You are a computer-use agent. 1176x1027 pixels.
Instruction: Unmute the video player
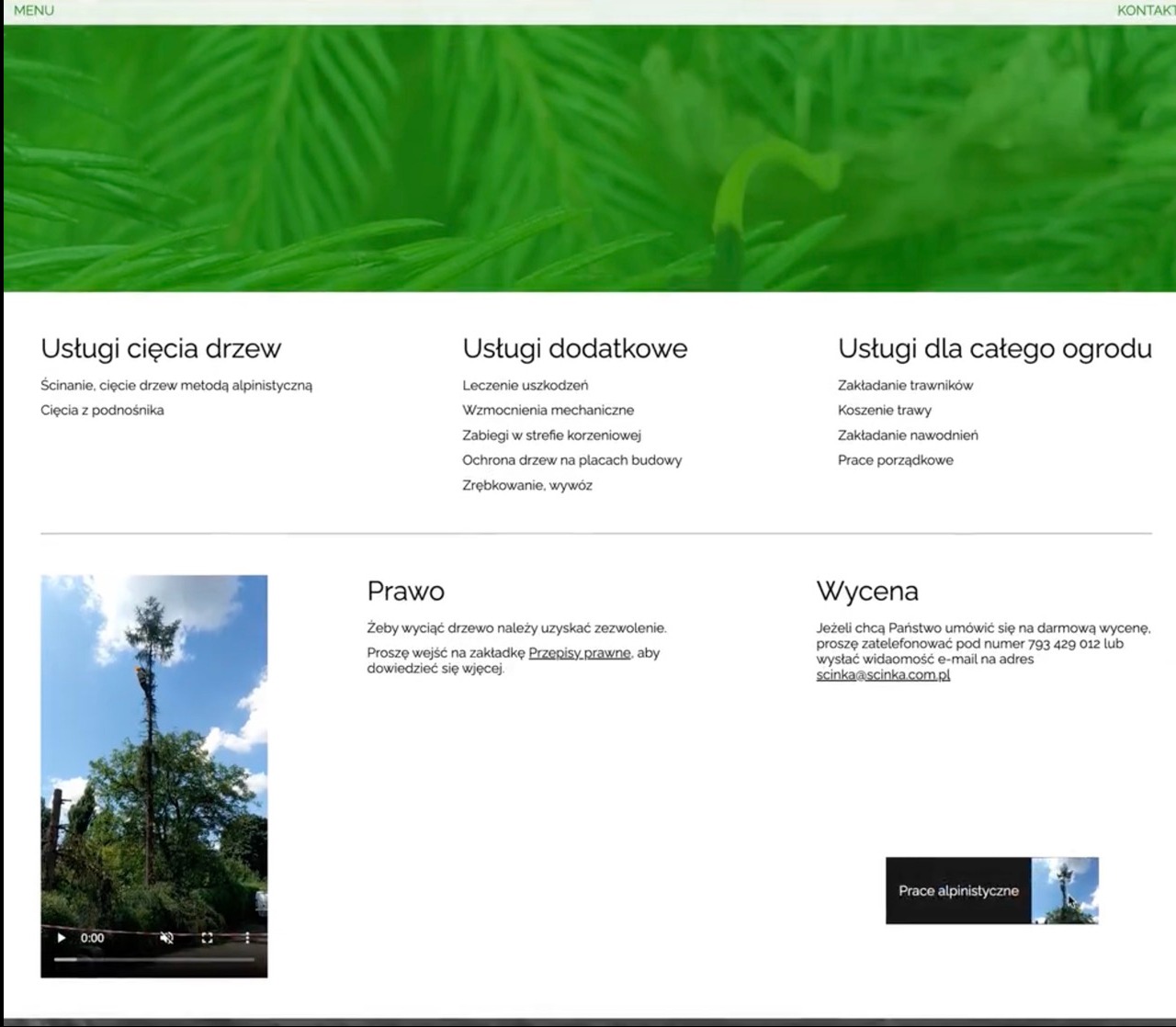pyautogui.click(x=166, y=938)
